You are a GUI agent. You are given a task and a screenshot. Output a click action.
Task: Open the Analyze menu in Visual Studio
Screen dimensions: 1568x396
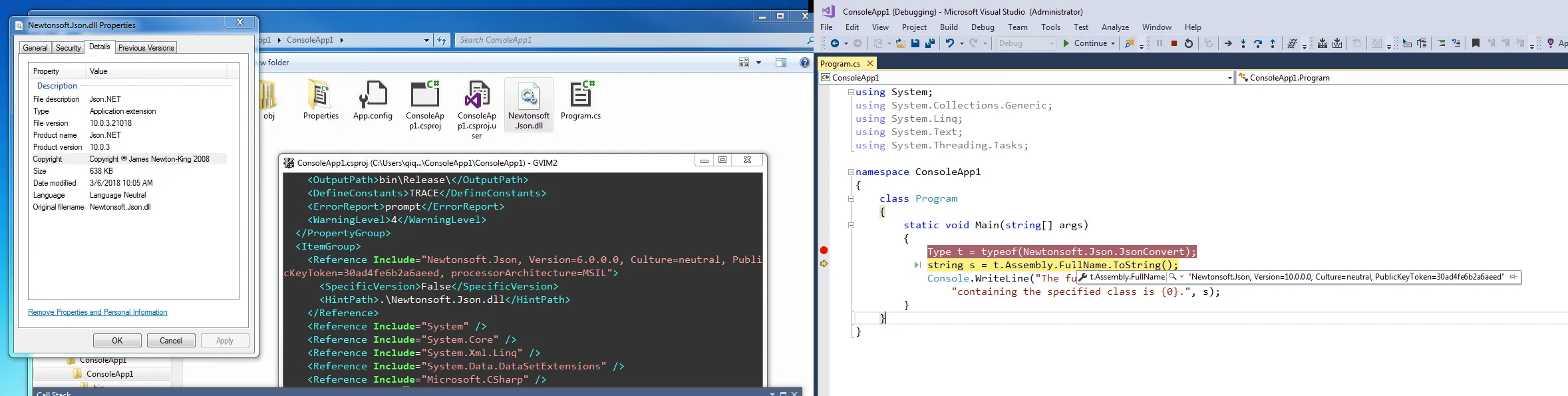(x=1115, y=27)
